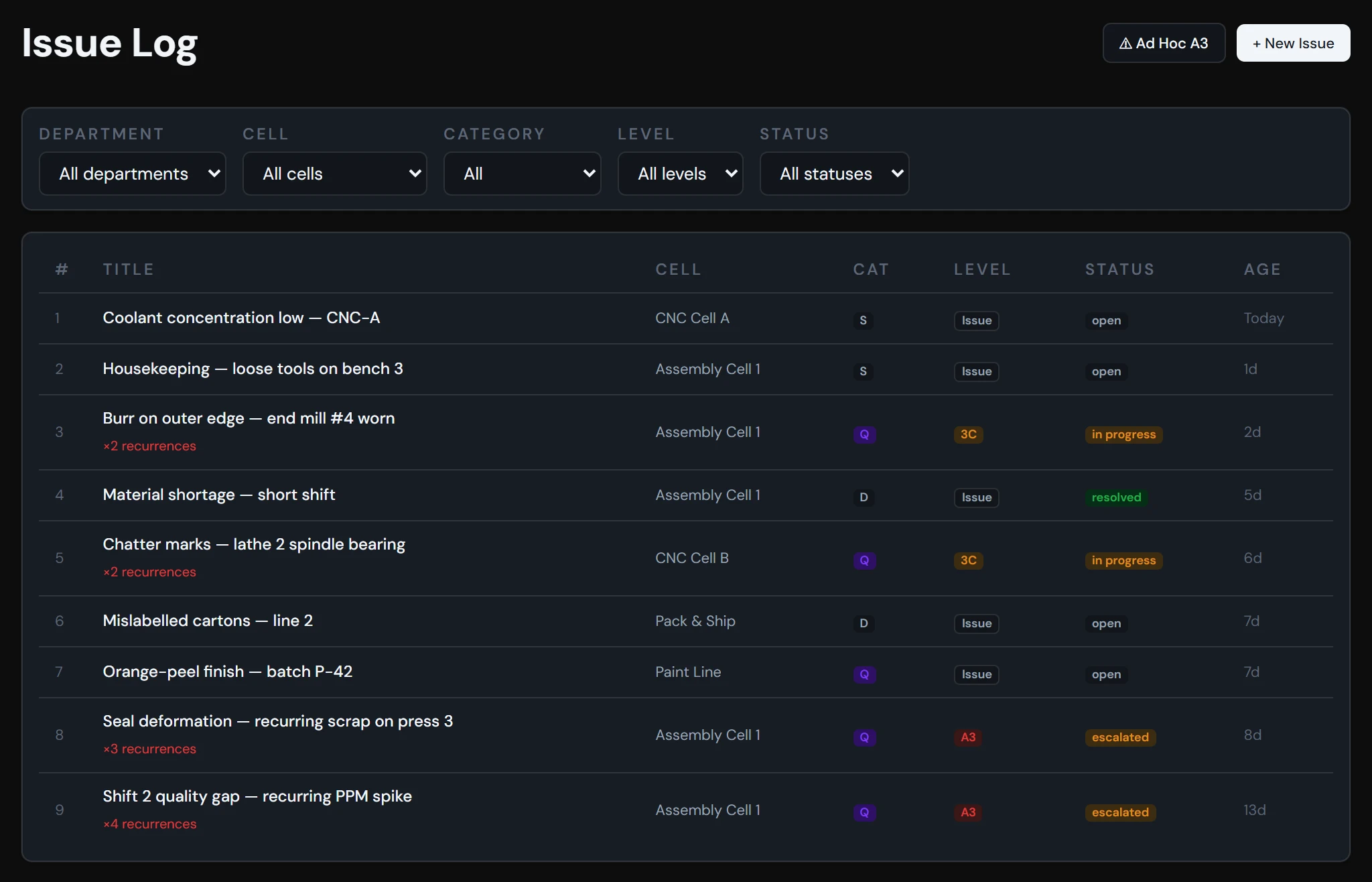
Task: Click the ×3 recurrences label
Action: [x=149, y=749]
